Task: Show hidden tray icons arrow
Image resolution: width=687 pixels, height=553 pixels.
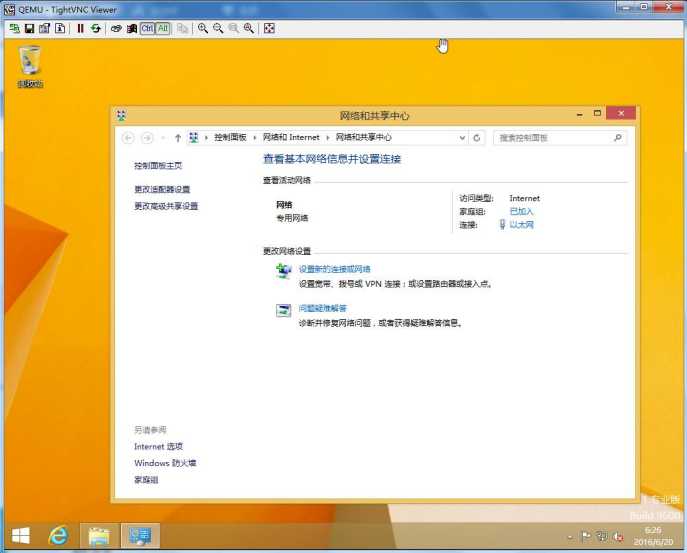Action: pos(570,537)
